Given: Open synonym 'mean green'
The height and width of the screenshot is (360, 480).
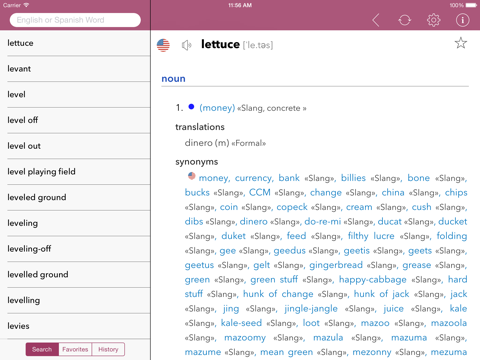Looking at the screenshot, I should click(x=286, y=352).
